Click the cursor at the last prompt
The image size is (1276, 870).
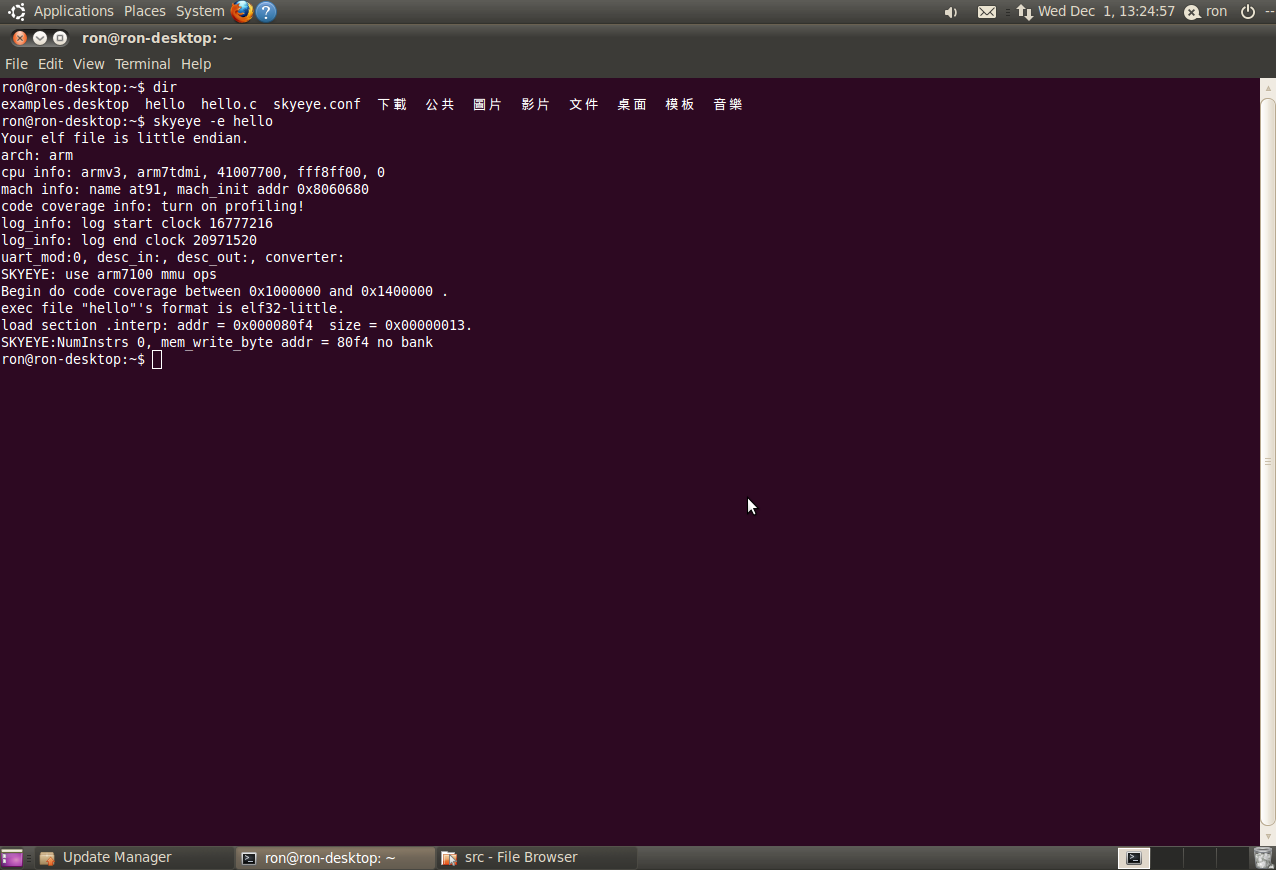click(157, 359)
